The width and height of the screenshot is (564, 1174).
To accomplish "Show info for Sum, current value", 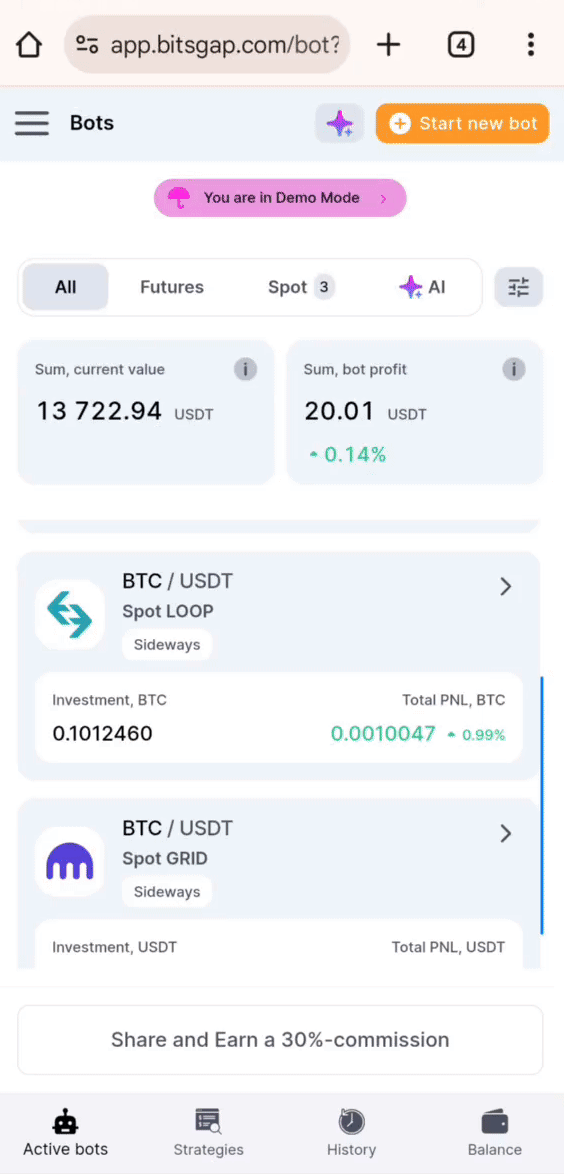I will coord(245,369).
